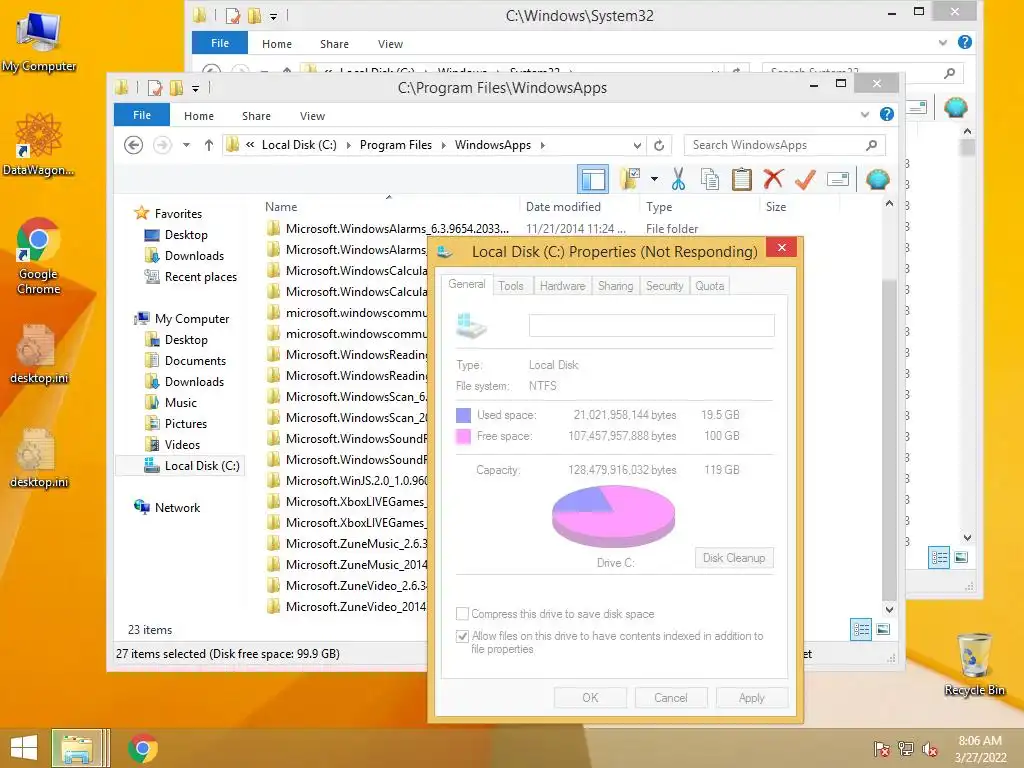
Task: Open Windows Start button
Action: point(24,748)
